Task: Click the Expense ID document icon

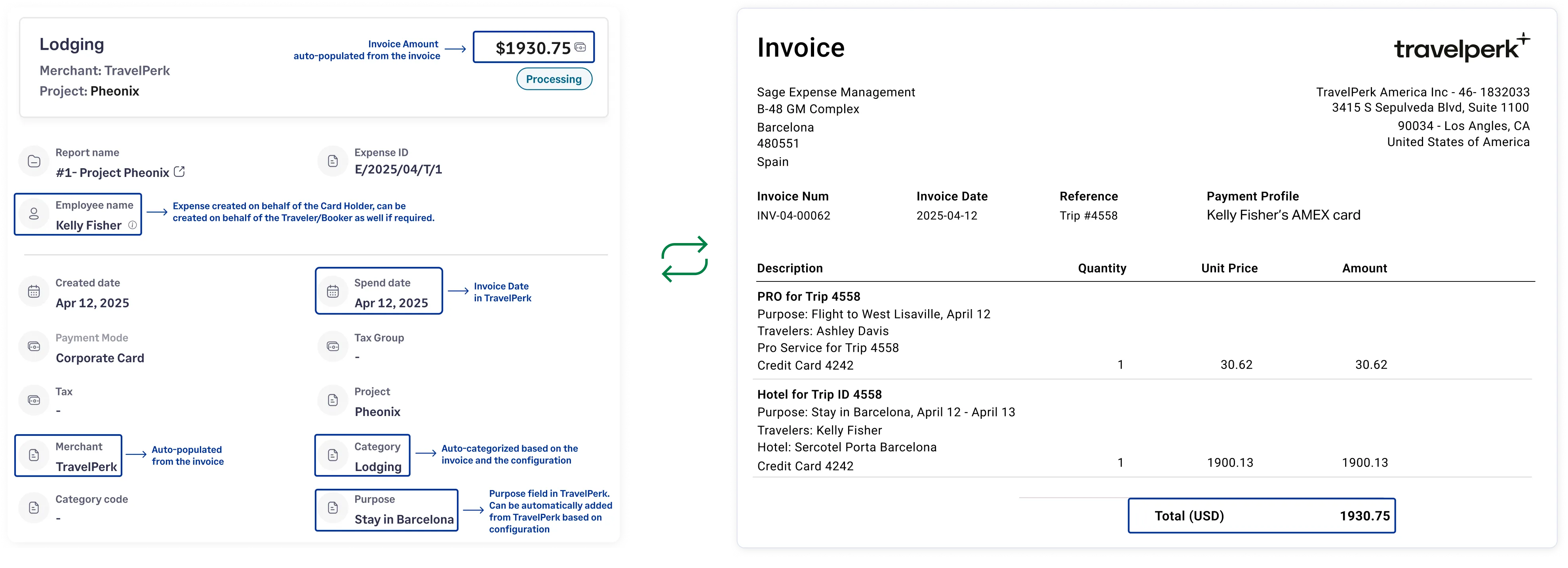Action: coord(333,161)
